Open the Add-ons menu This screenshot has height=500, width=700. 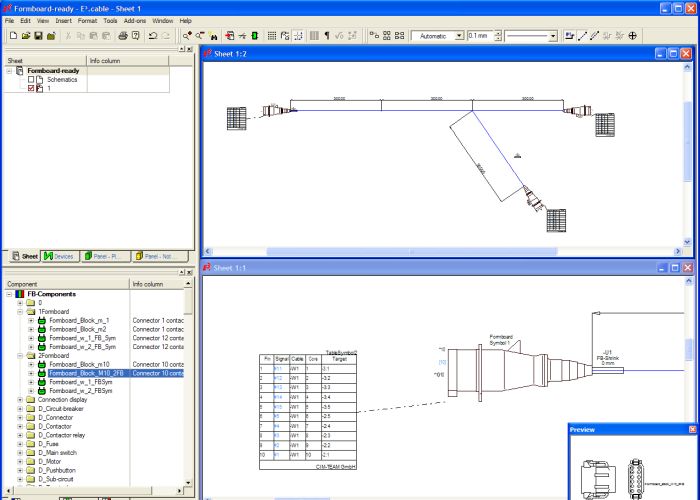[134, 20]
